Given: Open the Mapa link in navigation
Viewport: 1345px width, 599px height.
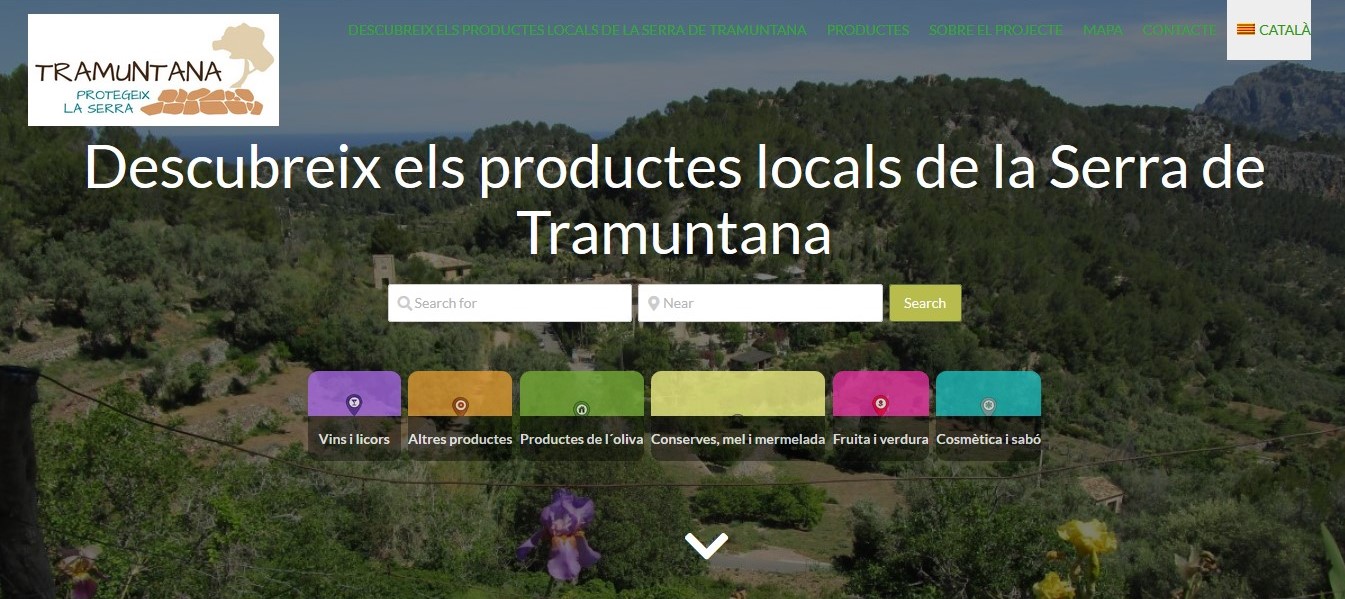Looking at the screenshot, I should click(x=1102, y=30).
